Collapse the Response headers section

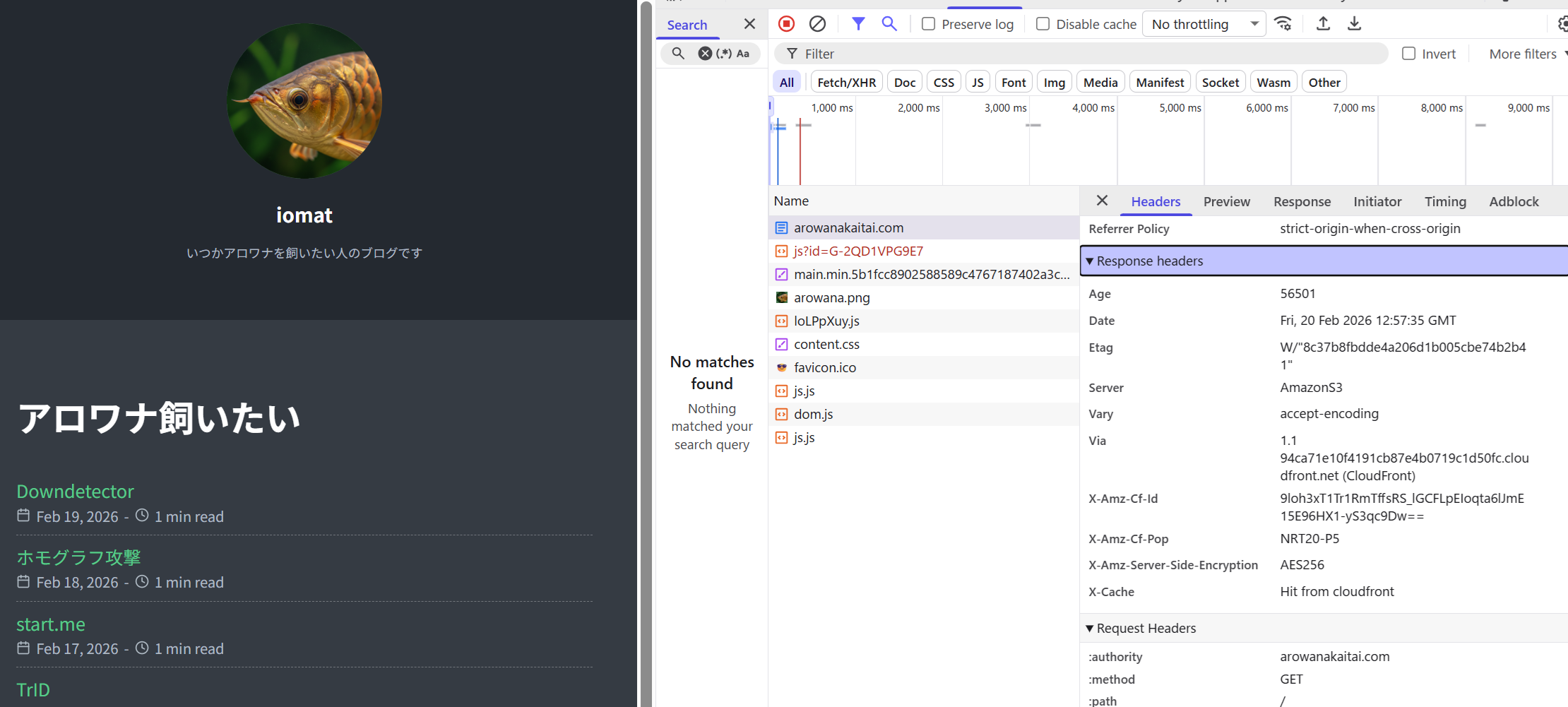click(x=1090, y=261)
